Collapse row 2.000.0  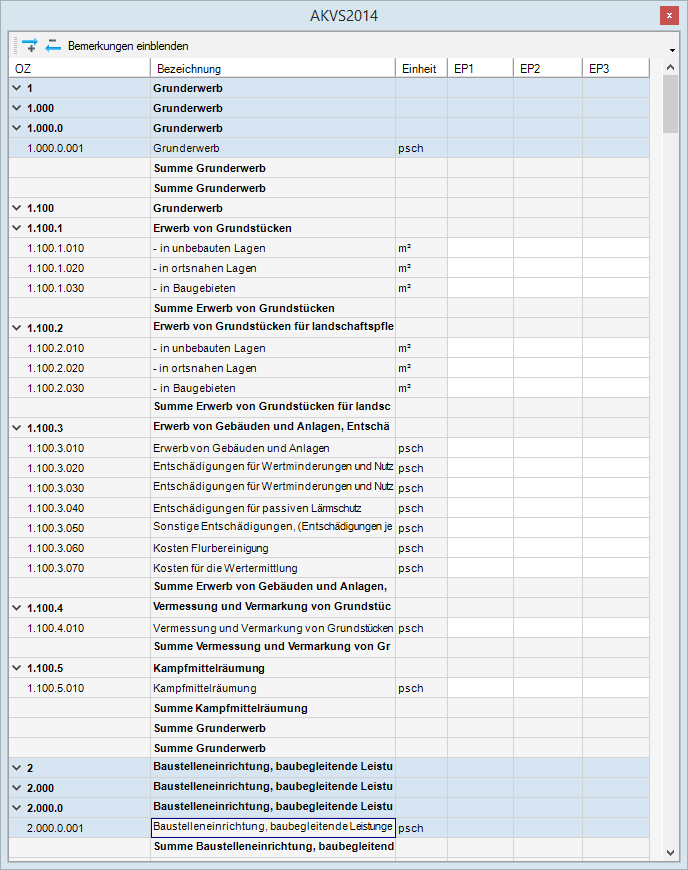[x=17, y=808]
